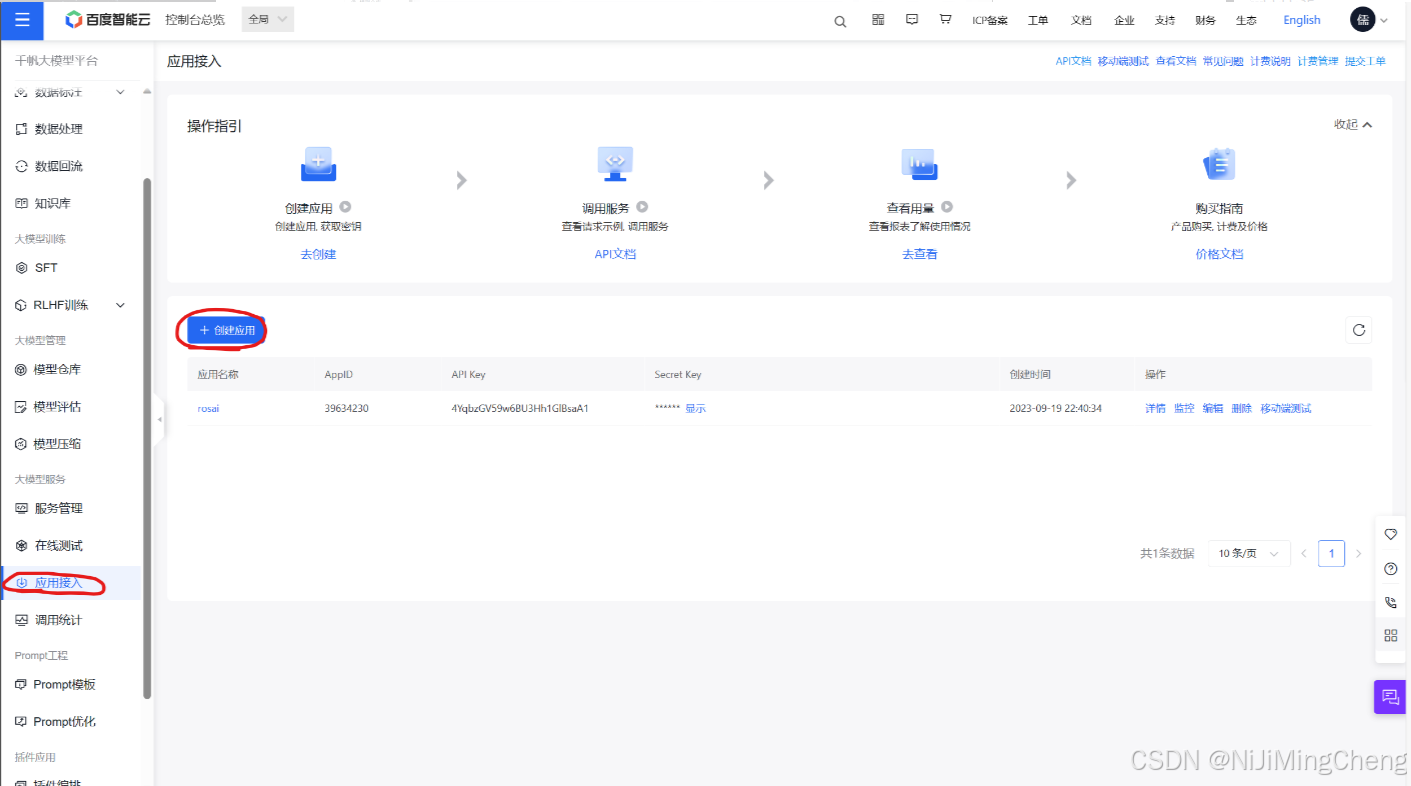The width and height of the screenshot is (1411, 786).
Task: Click the 去创建 link
Action: coord(318,254)
